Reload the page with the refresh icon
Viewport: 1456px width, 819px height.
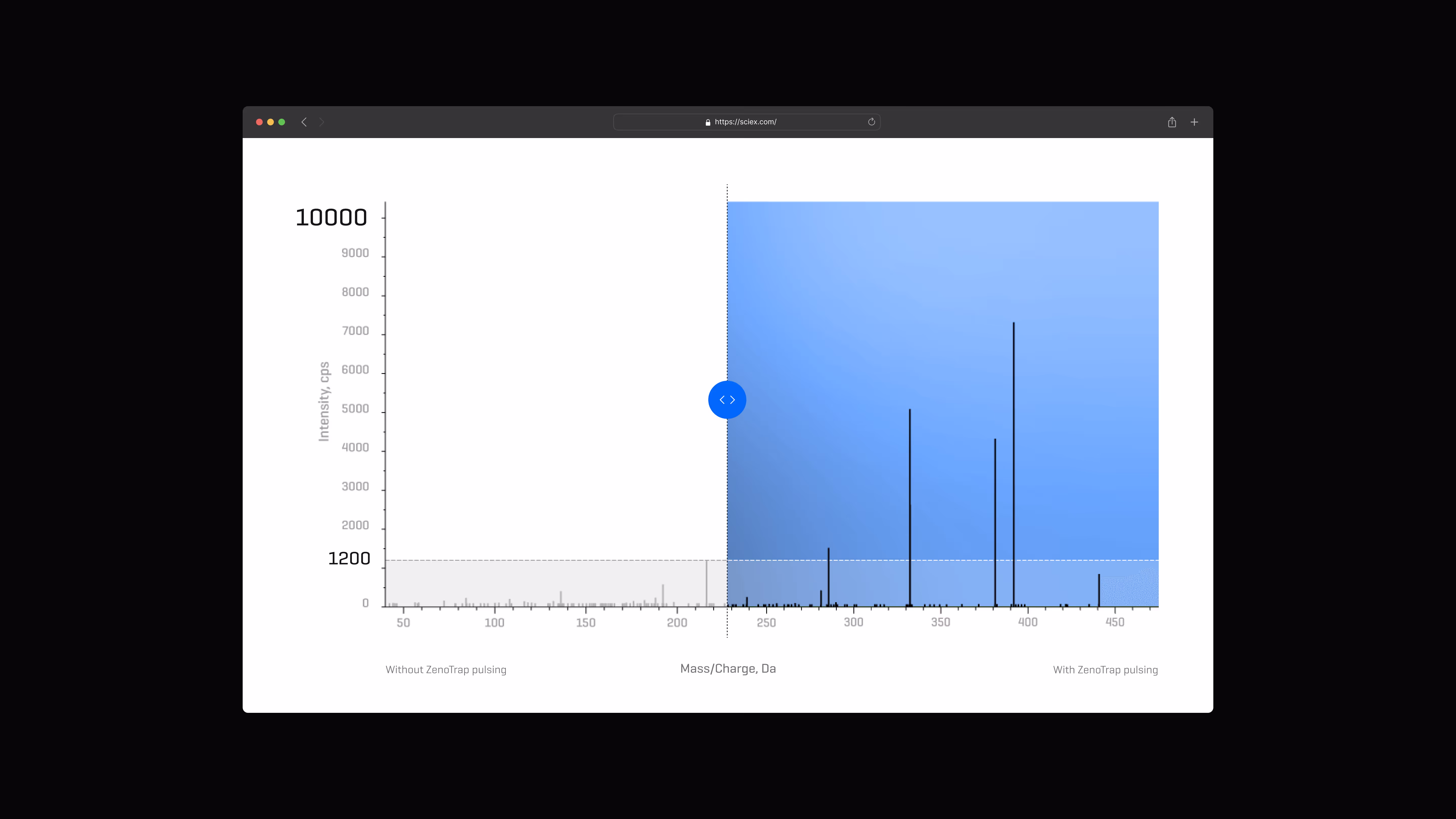[x=872, y=122]
